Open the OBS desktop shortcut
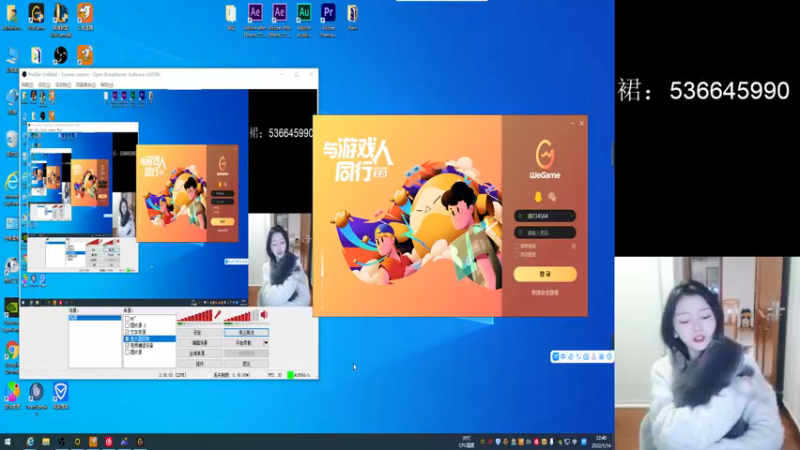 tap(60, 55)
